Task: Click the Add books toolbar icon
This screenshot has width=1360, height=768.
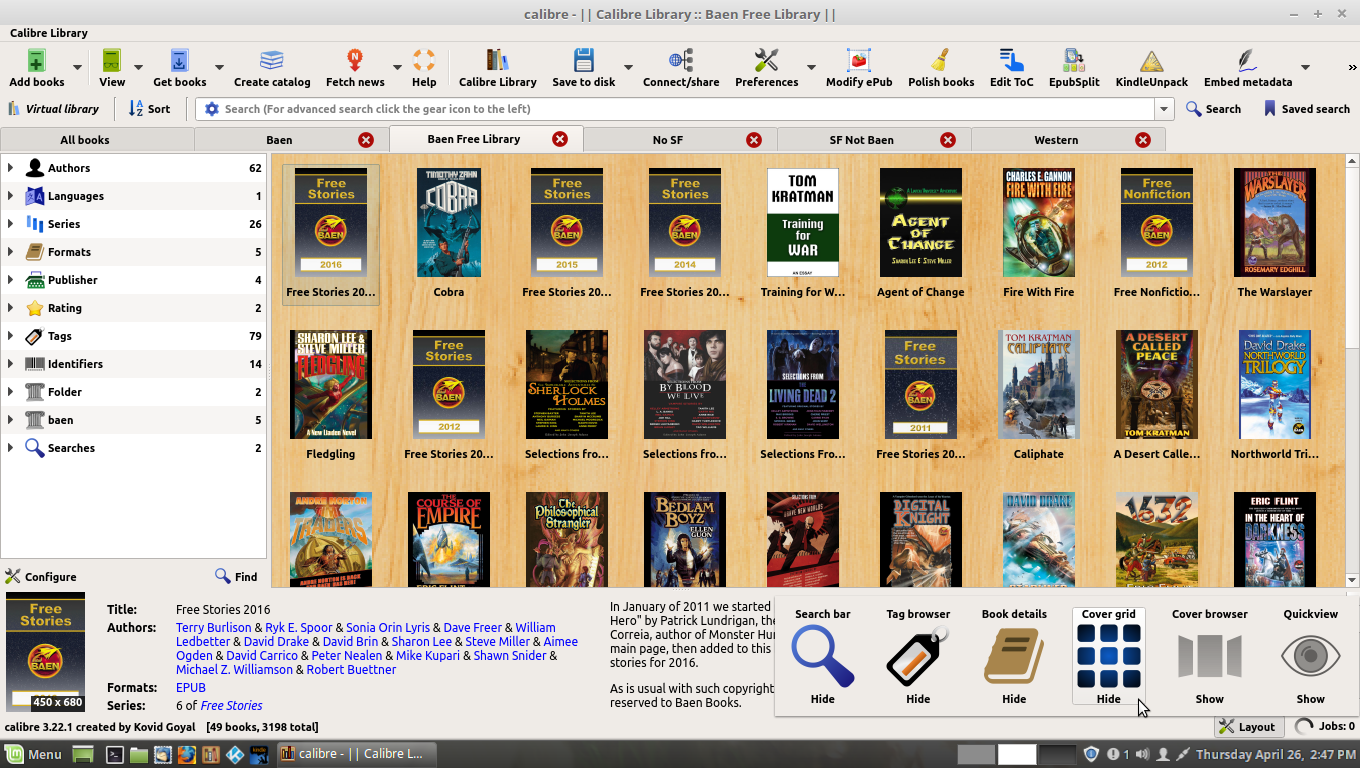Action: point(36,60)
